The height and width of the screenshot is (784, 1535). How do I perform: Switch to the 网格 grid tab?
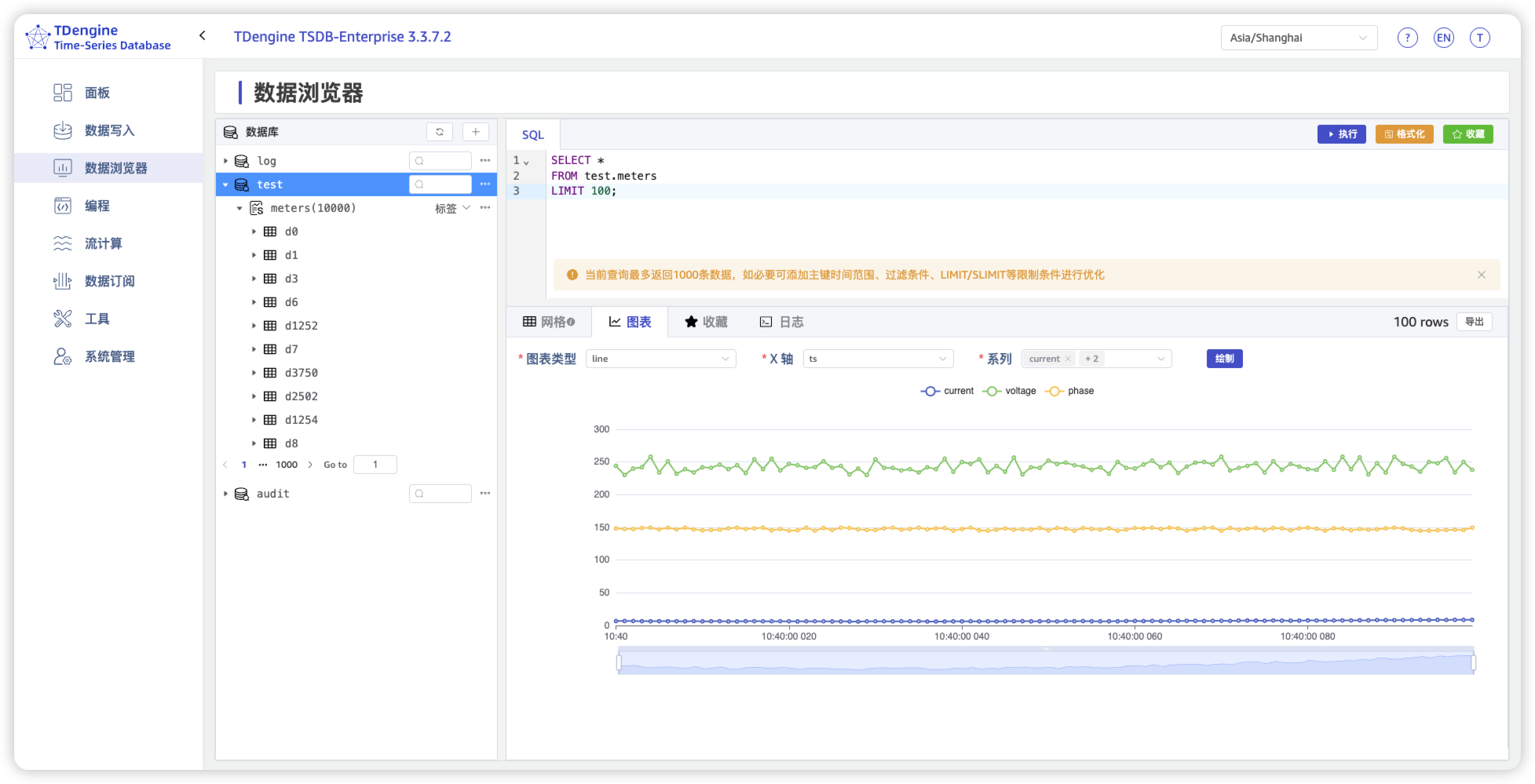tap(549, 322)
